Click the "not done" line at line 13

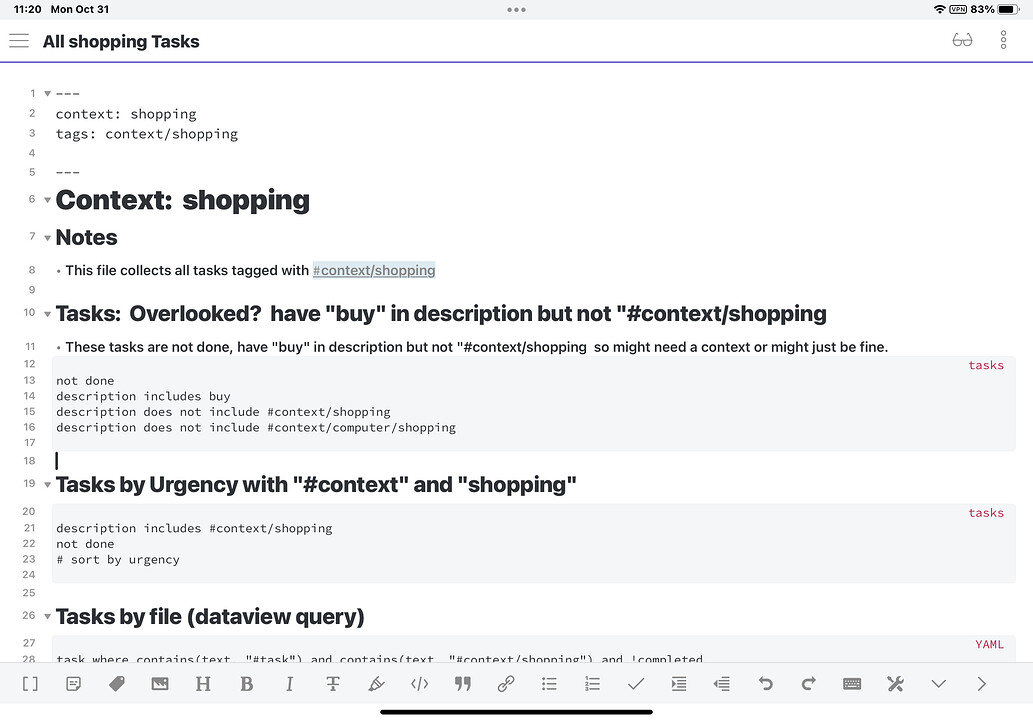85,381
